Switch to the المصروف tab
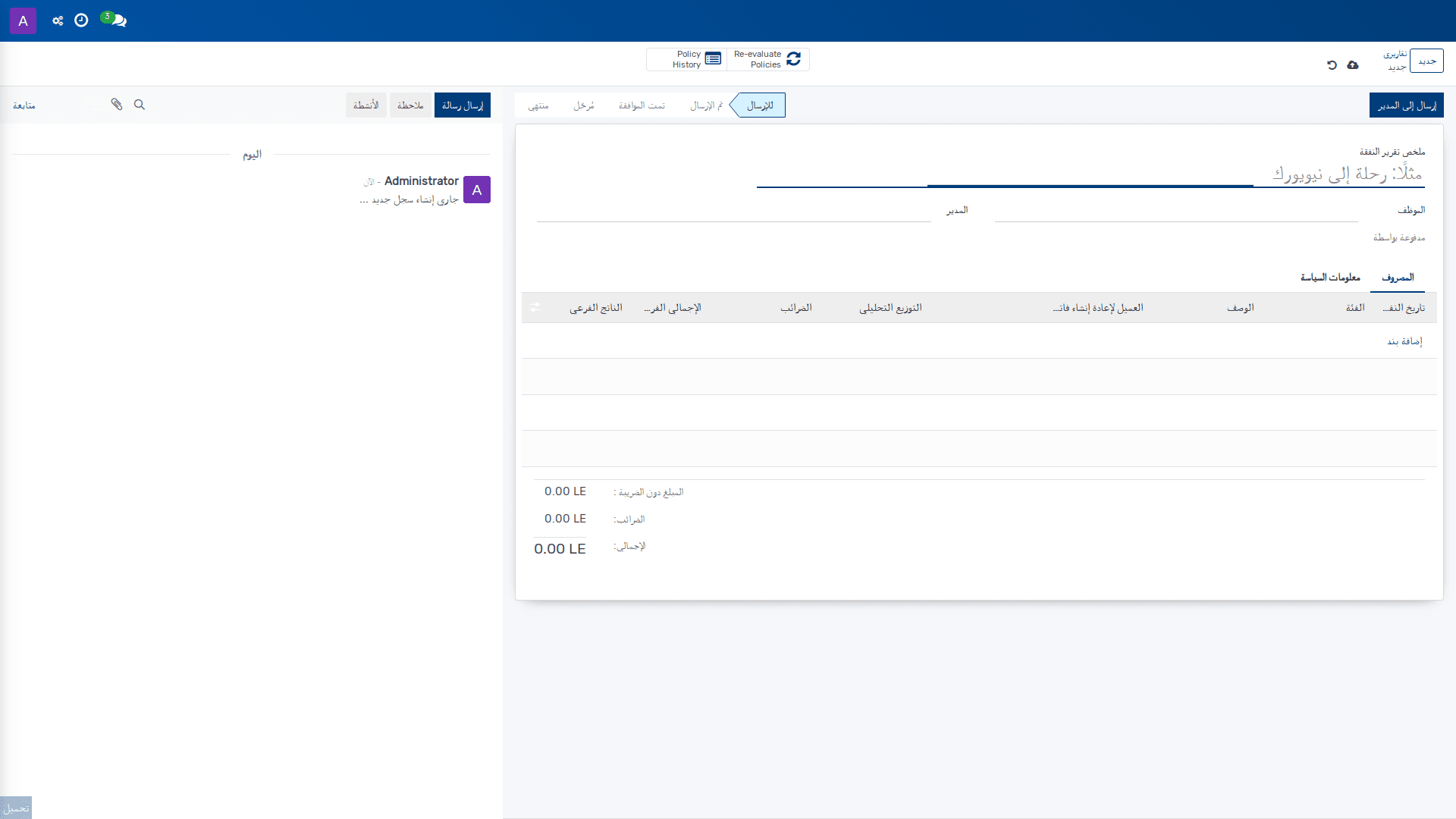Image resolution: width=1456 pixels, height=819 pixels. (1398, 278)
